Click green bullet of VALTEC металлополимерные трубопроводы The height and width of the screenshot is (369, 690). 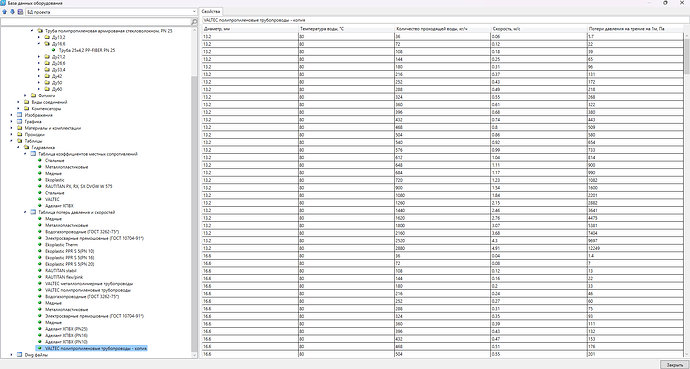click(40, 284)
